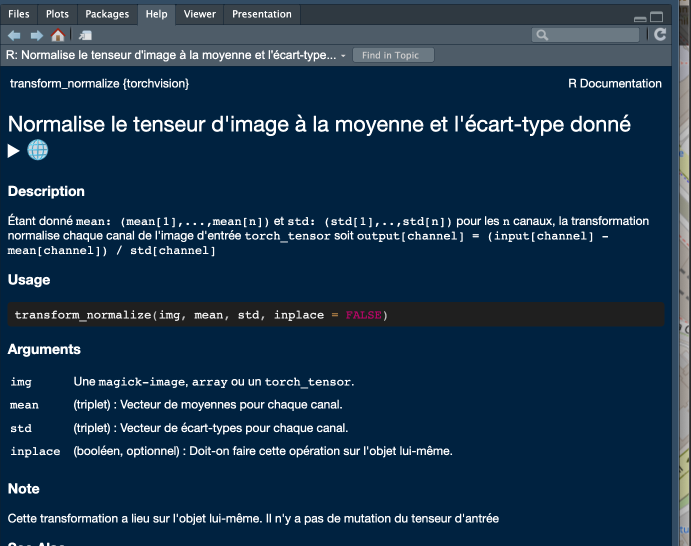Screen dimensions: 691x546
Task: Select the Viewer tab
Action: click(199, 14)
